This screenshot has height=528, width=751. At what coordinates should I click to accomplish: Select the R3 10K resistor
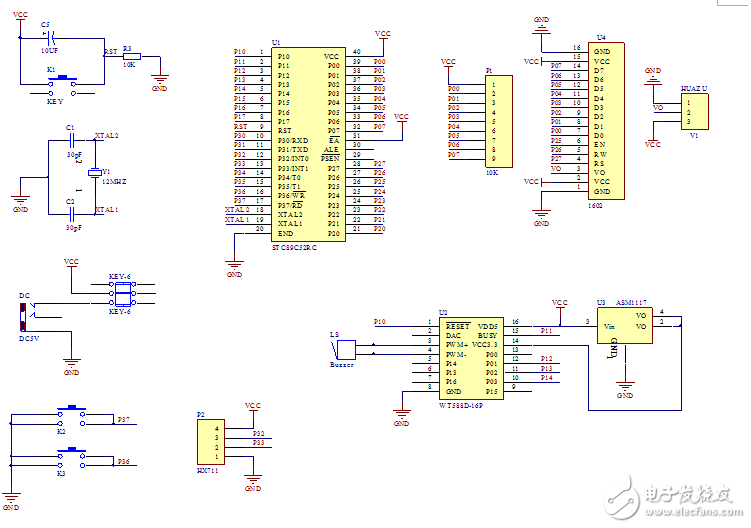pyautogui.click(x=131, y=56)
